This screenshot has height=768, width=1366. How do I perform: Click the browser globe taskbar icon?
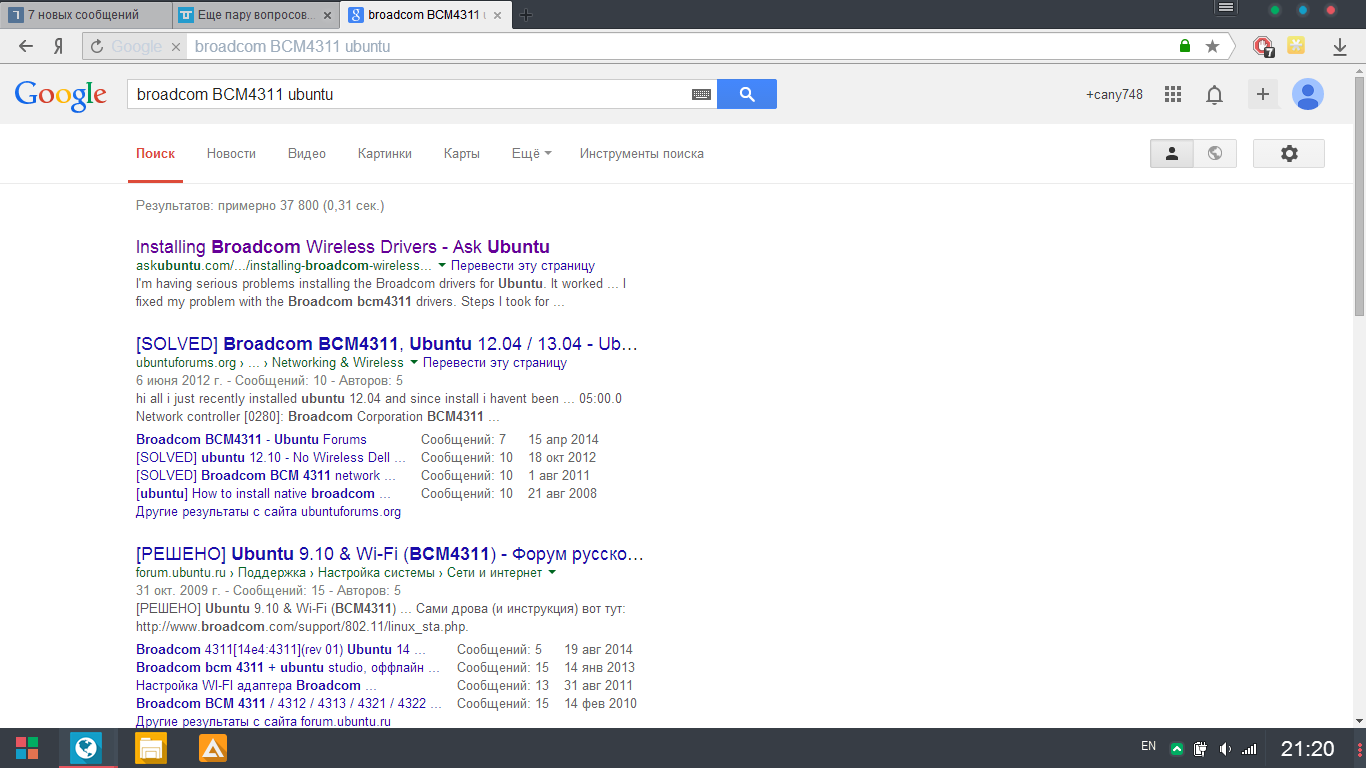click(x=86, y=748)
